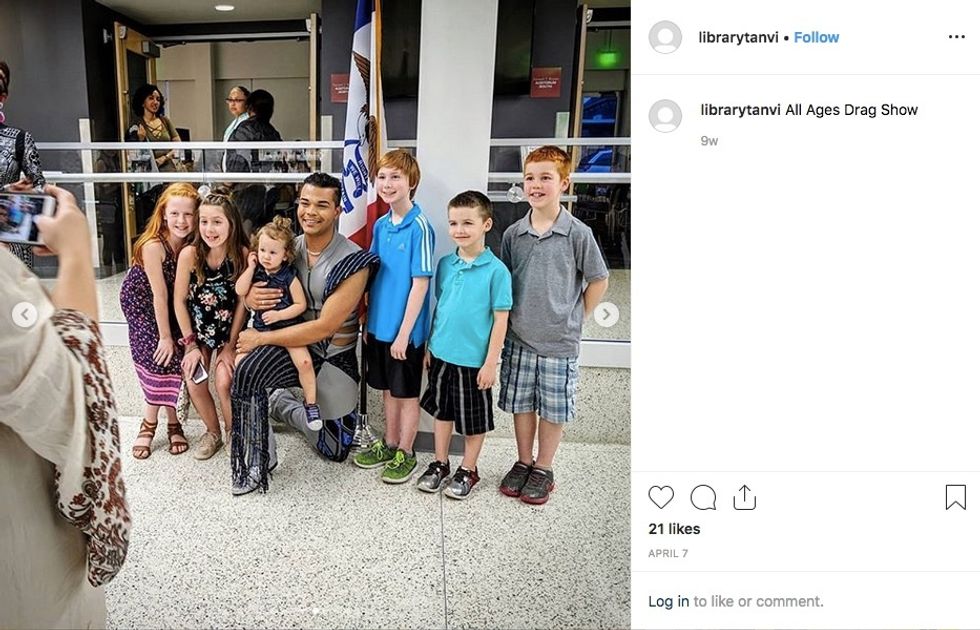
Task: Click the 'to like or comment' prompt
Action: tap(758, 601)
